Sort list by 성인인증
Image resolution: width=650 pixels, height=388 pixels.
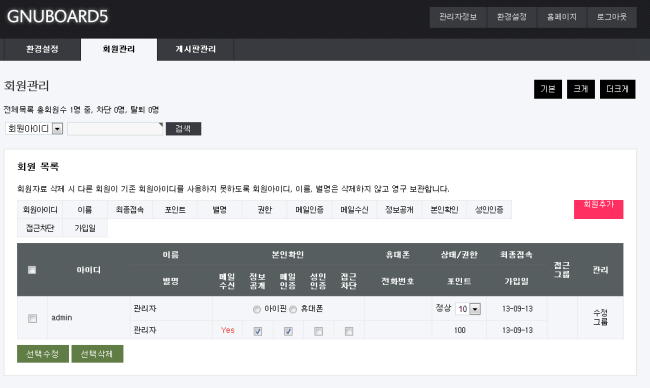pos(489,210)
